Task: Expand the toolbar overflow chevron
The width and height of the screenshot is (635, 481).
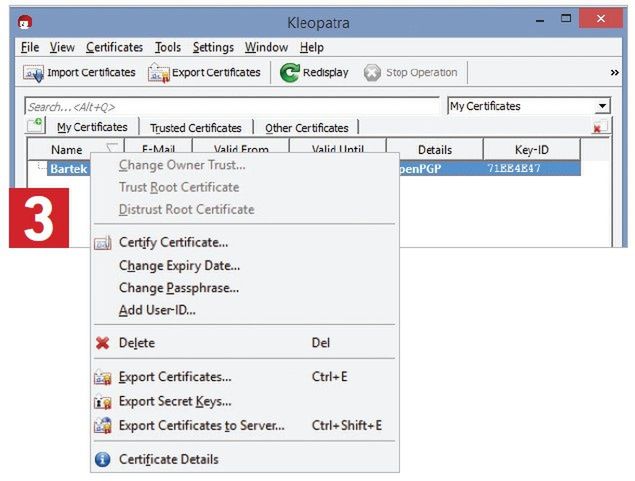Action: point(614,72)
